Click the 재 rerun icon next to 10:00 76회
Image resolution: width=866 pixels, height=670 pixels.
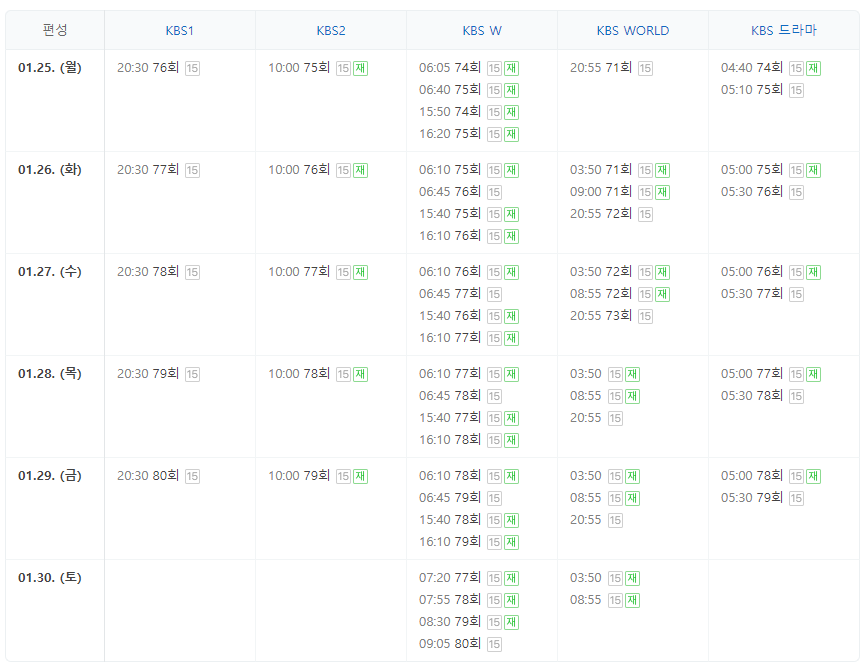[x=361, y=171]
